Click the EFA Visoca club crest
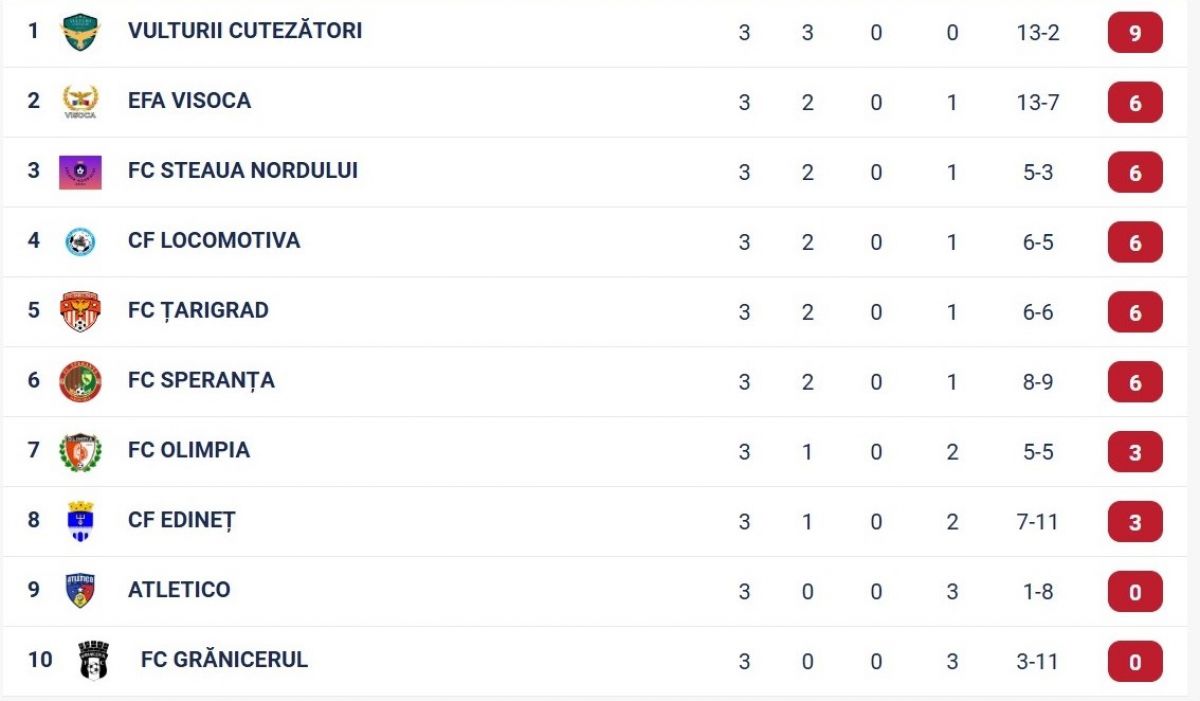 [80, 102]
